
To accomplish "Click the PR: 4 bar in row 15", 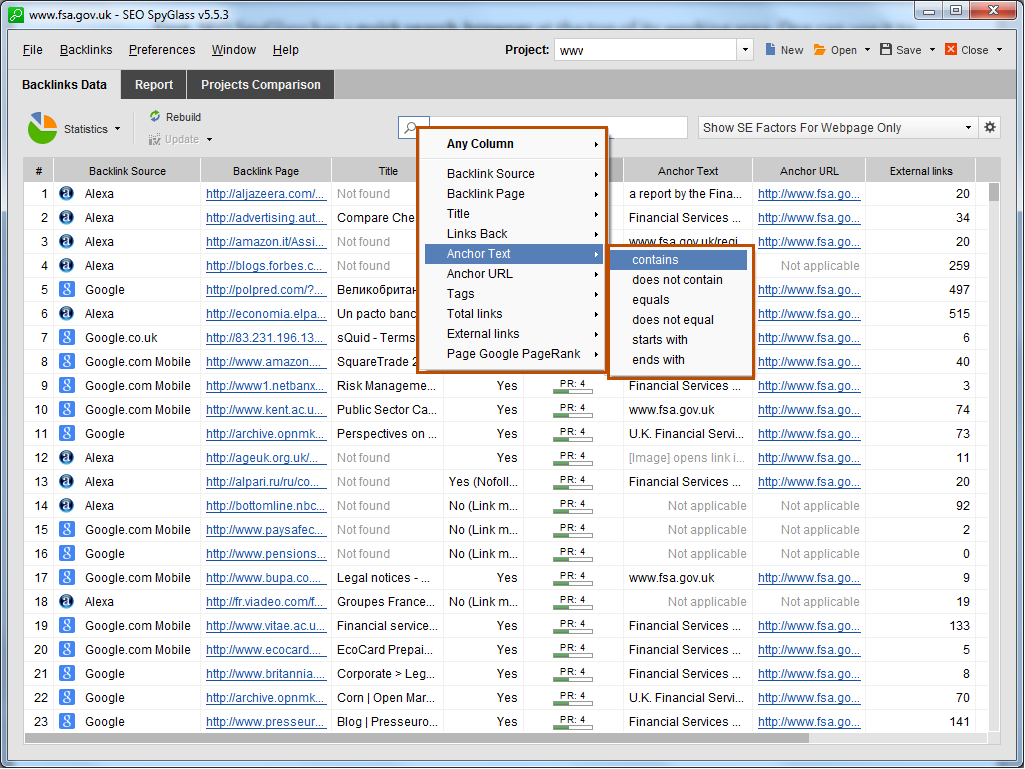I will (573, 530).
